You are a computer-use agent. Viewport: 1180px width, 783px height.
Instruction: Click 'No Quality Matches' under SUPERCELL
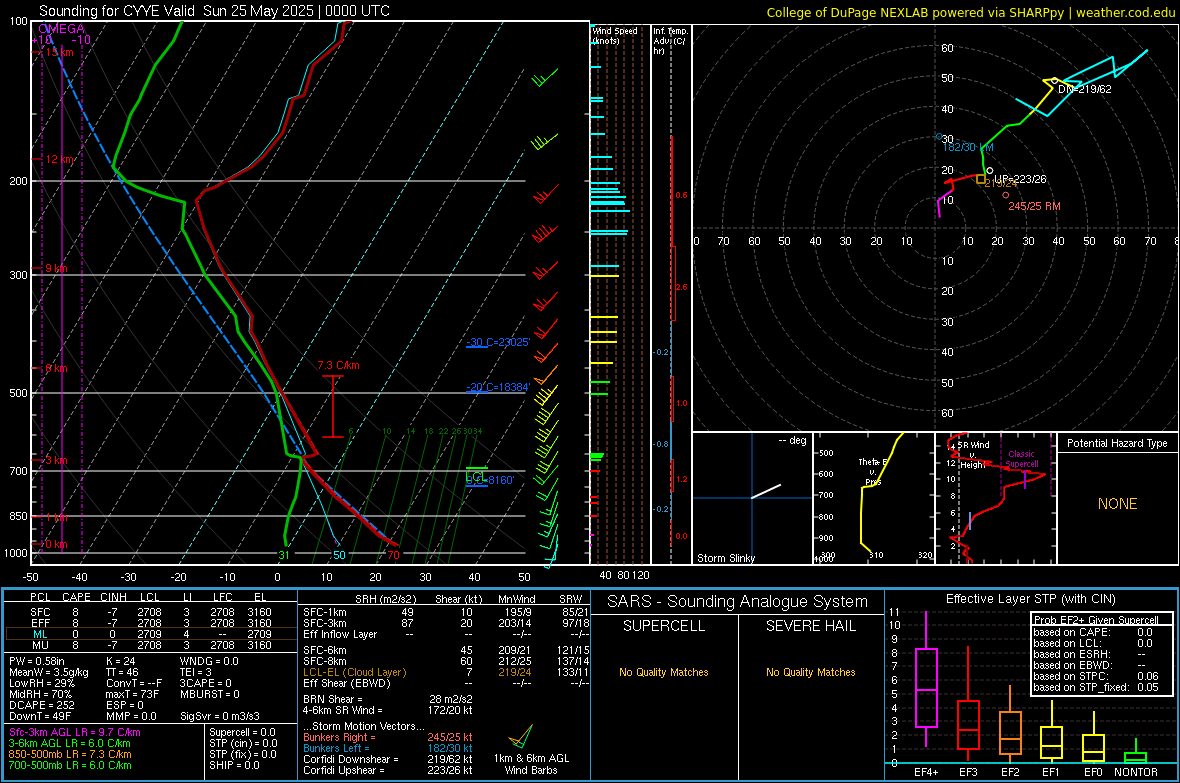tap(664, 672)
